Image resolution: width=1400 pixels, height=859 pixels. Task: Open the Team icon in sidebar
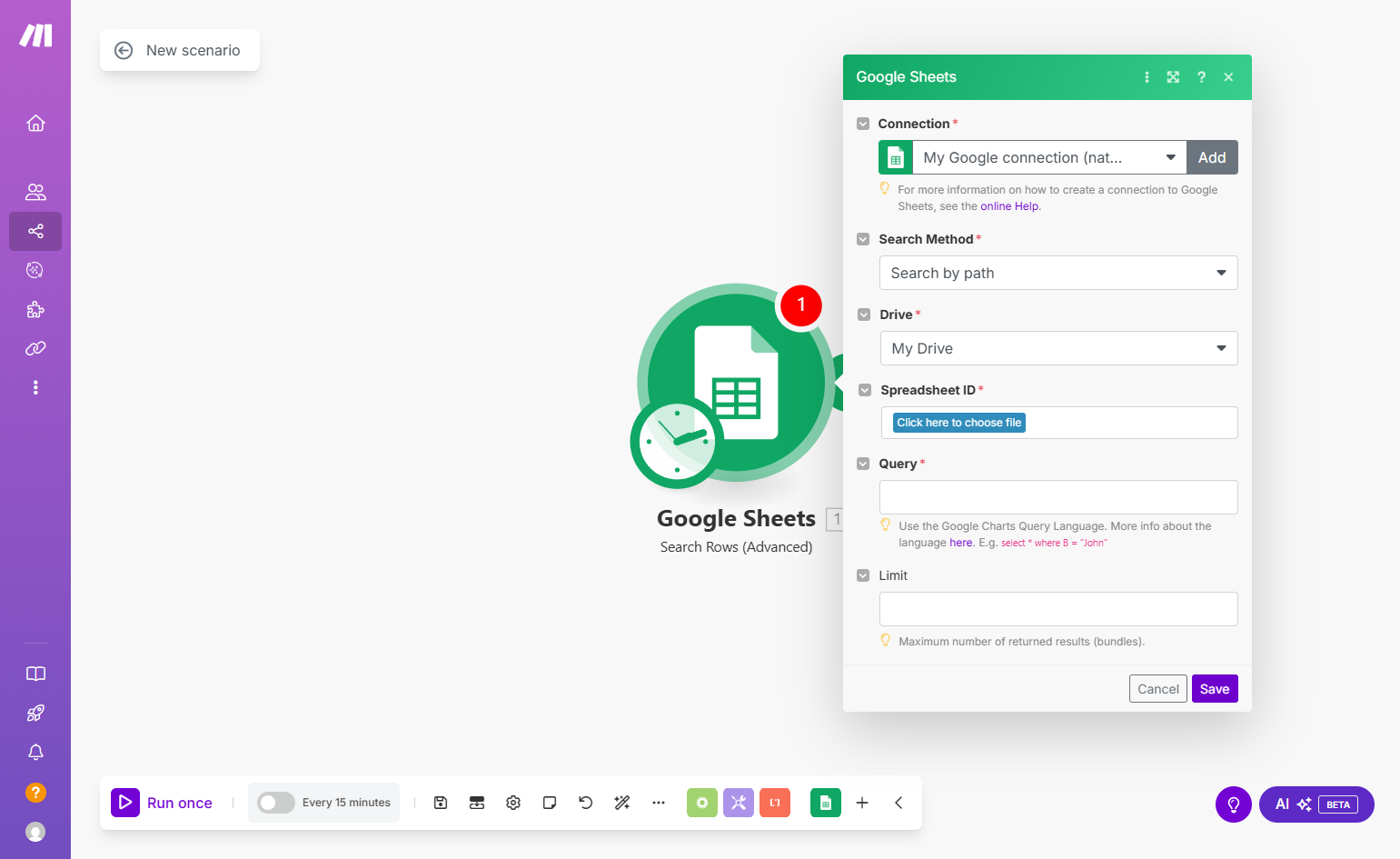[35, 192]
